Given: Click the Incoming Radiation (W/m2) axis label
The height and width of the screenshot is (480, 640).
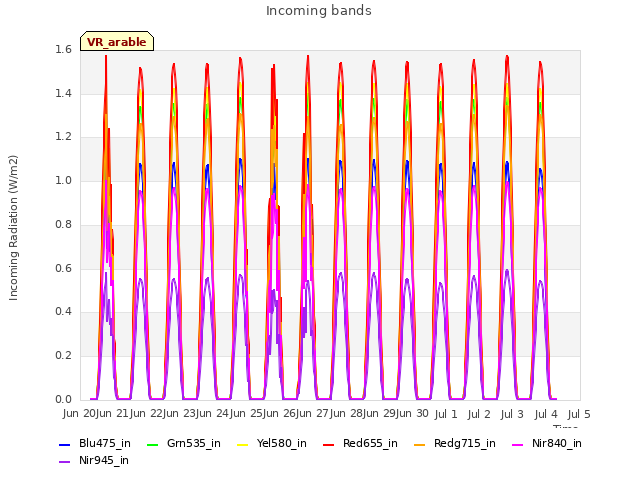Looking at the screenshot, I should tap(13, 228).
